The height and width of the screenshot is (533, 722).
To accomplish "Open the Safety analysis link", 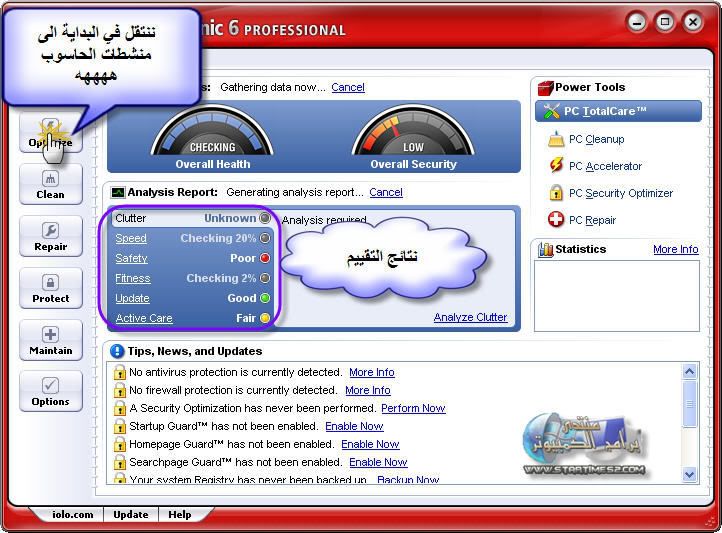I will click(131, 258).
